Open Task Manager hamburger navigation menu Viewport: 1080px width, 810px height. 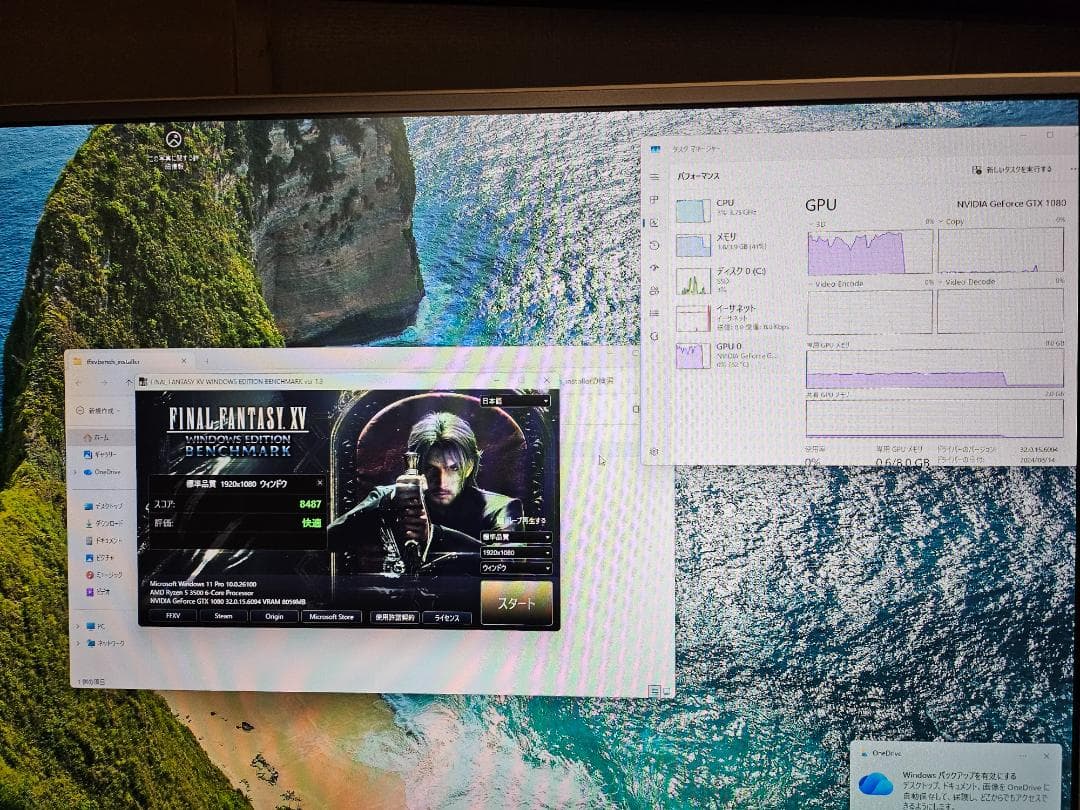tap(654, 176)
